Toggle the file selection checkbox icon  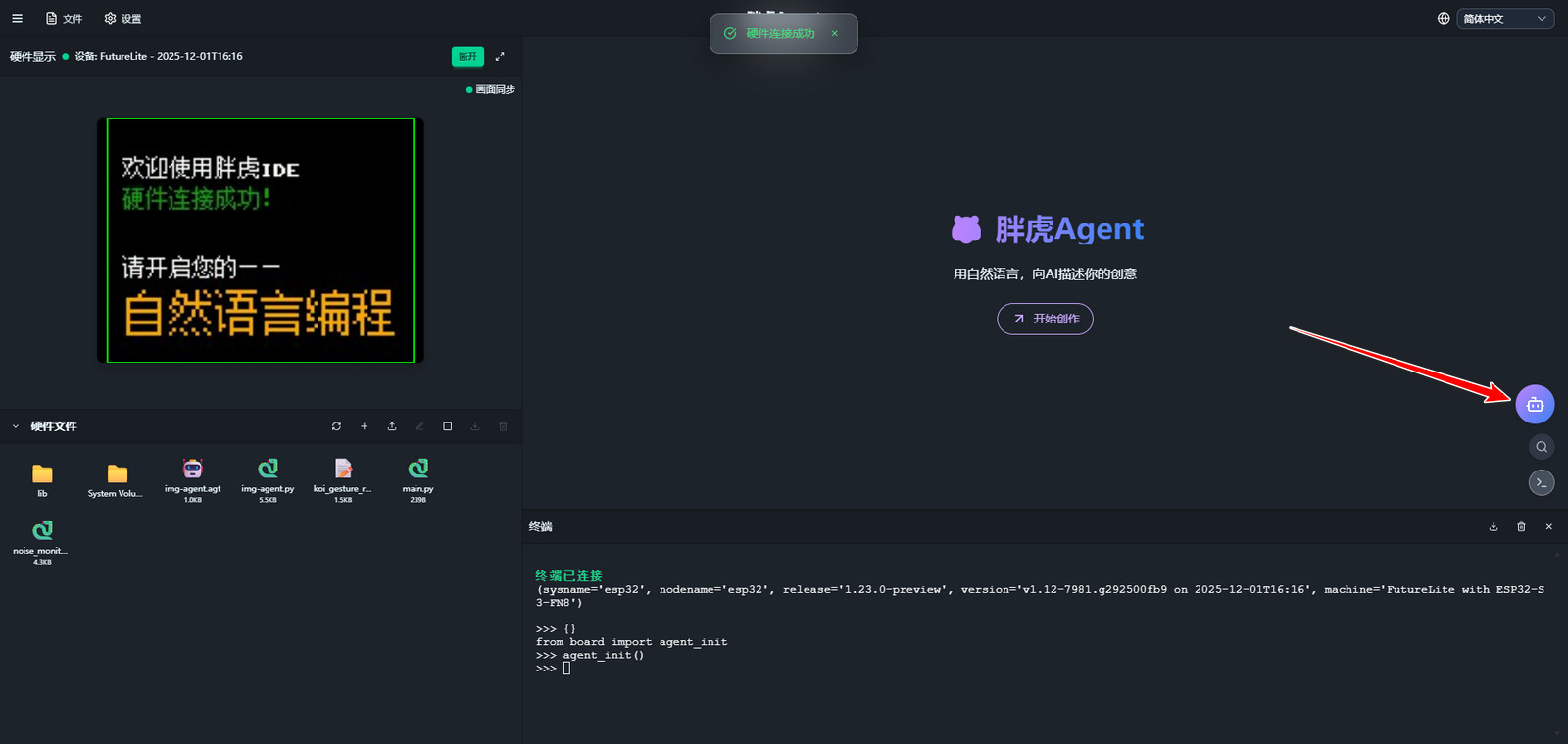[448, 426]
